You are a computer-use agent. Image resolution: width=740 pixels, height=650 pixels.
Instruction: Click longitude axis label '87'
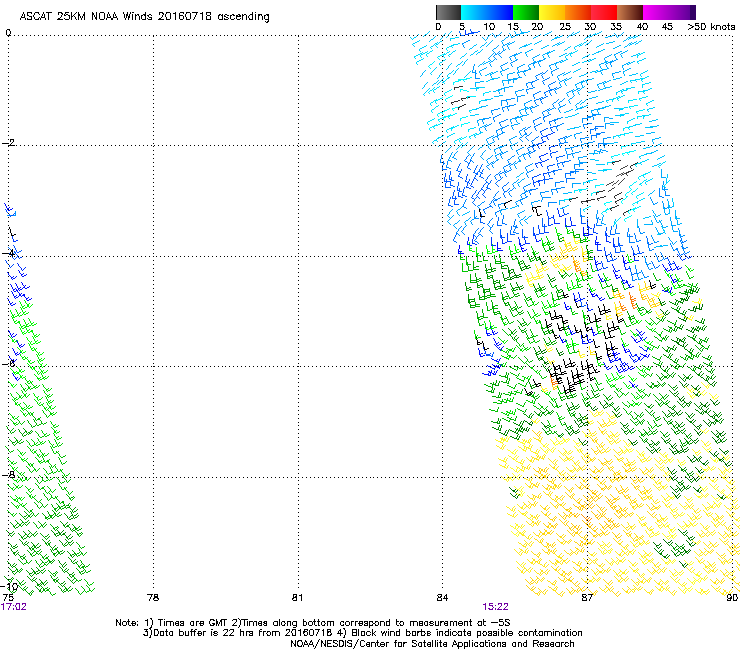(587, 598)
